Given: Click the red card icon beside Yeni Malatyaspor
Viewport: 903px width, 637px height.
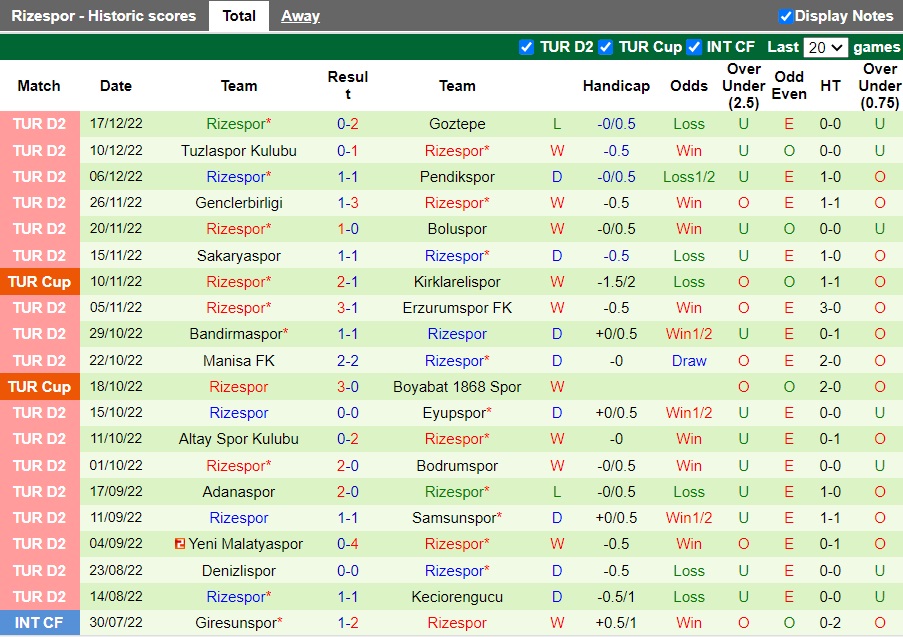Looking at the screenshot, I should coord(180,543).
